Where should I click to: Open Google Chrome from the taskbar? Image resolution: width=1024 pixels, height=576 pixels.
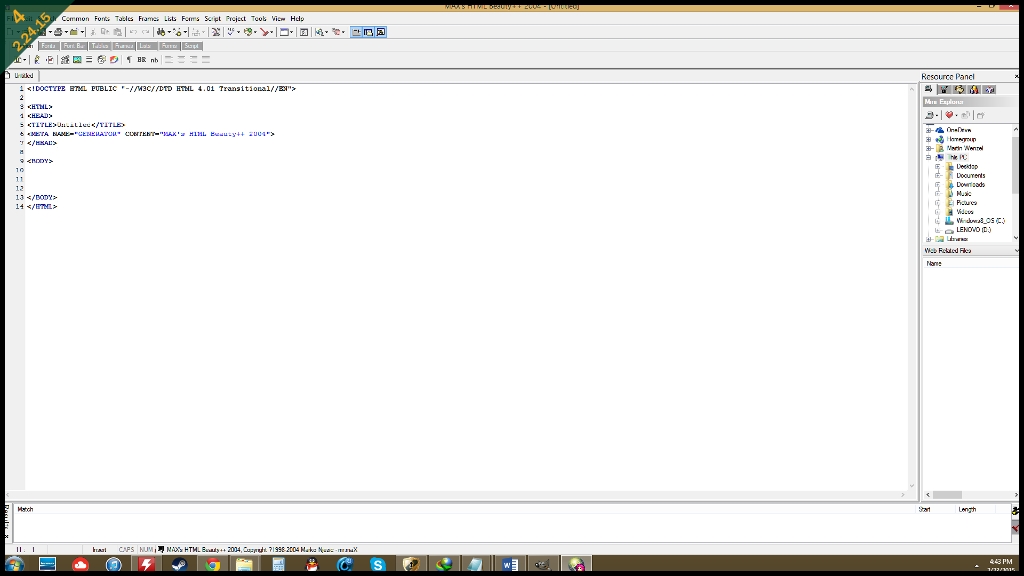[212, 565]
